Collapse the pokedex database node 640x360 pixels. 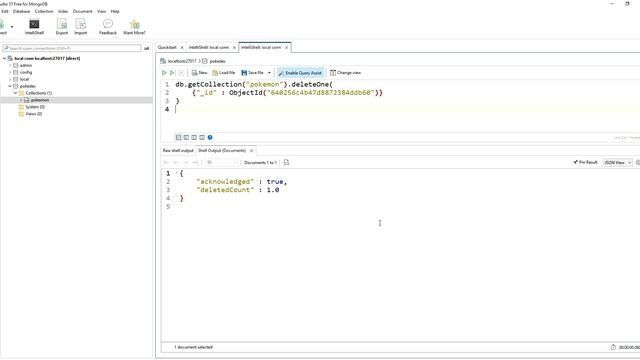[x=10, y=86]
